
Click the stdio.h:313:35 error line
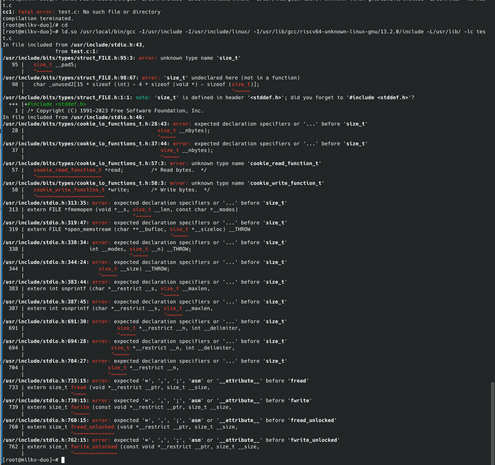pos(145,203)
